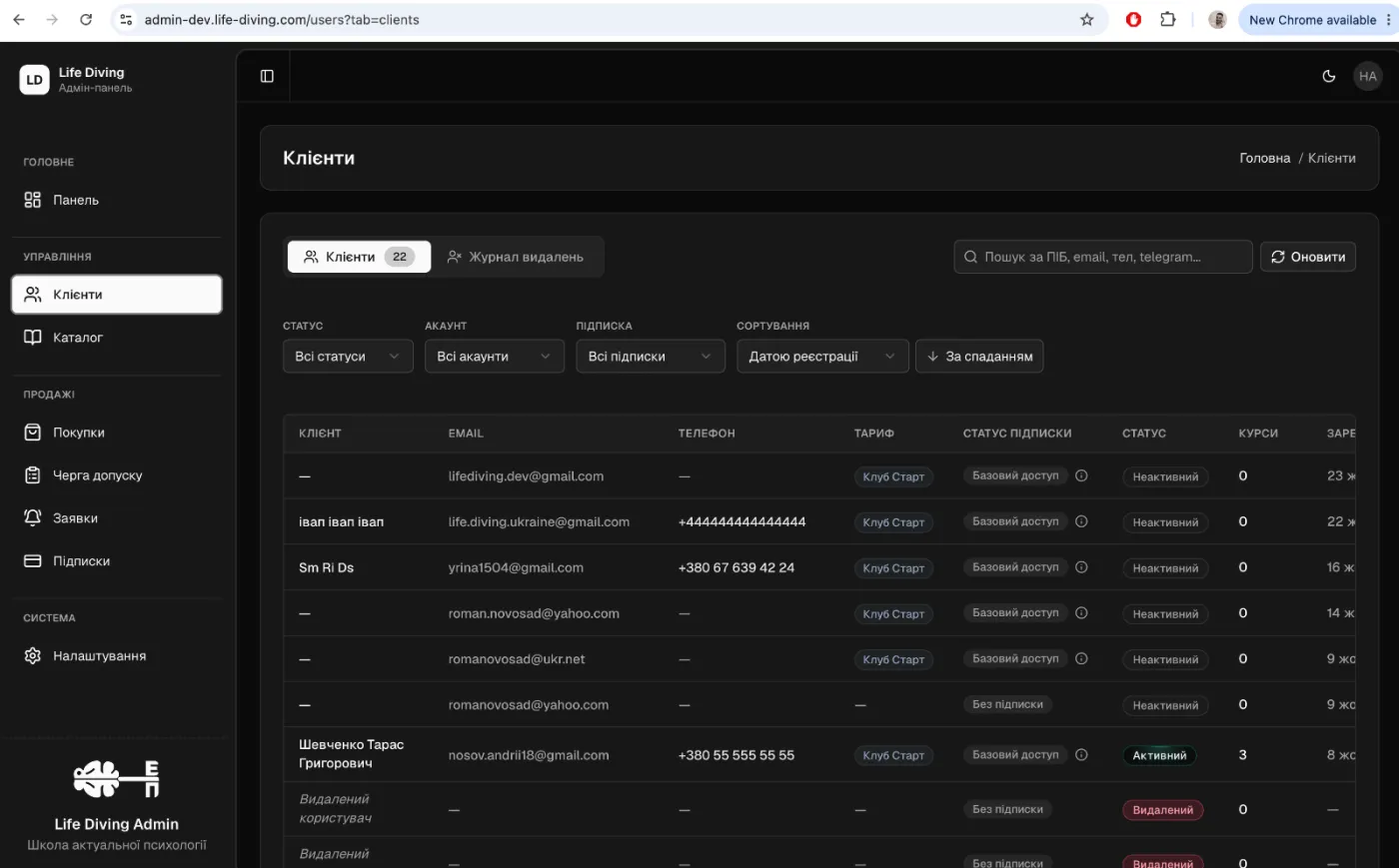Open Налаштування in the sidebar
The height and width of the screenshot is (868, 1399).
[x=116, y=656]
